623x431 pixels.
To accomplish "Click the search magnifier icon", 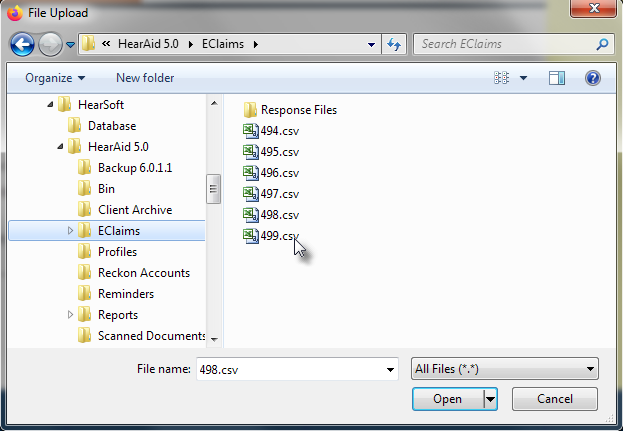I will (602, 44).
